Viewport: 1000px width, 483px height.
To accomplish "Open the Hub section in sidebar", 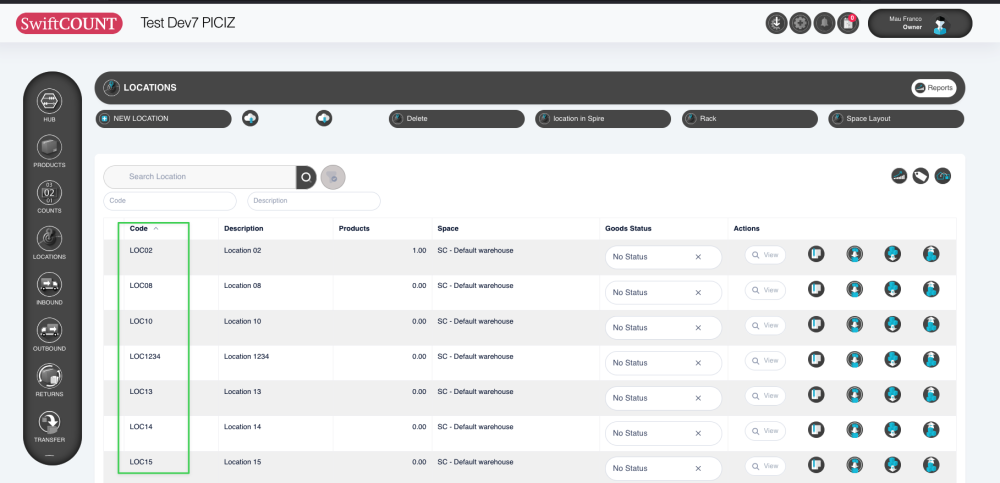I will pyautogui.click(x=50, y=106).
